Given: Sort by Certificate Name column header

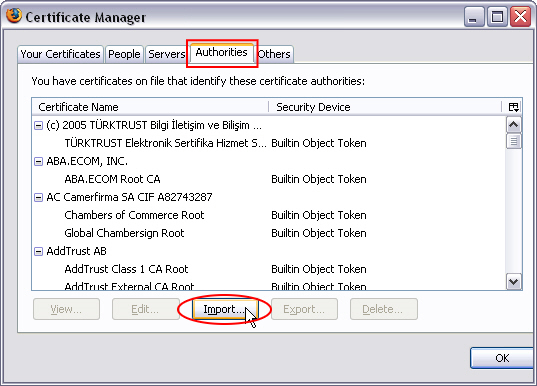Looking at the screenshot, I should (x=150, y=107).
